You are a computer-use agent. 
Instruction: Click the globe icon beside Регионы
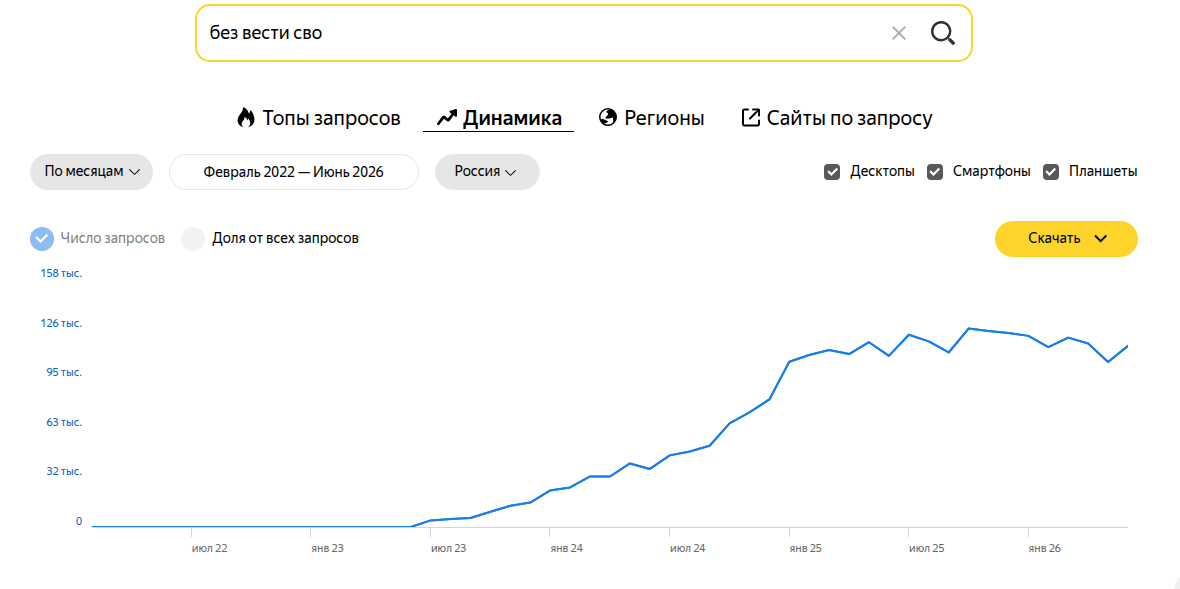pos(608,117)
